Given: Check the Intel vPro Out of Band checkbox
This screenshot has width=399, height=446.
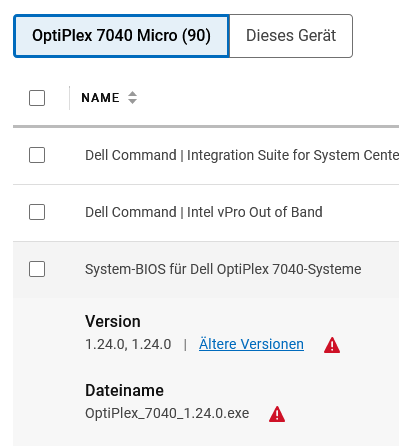Looking at the screenshot, I should tap(37, 212).
